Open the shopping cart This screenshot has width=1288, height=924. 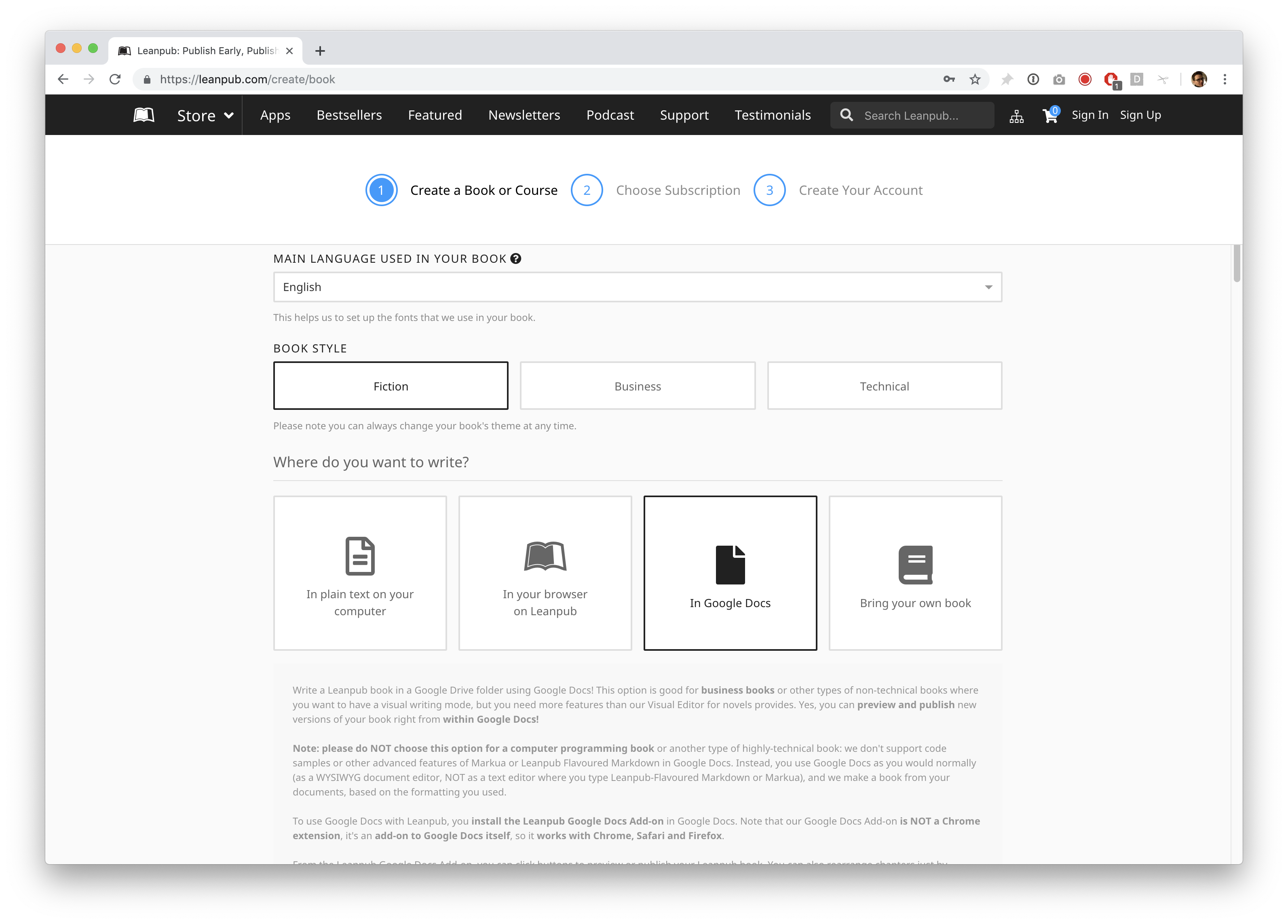pyautogui.click(x=1050, y=115)
